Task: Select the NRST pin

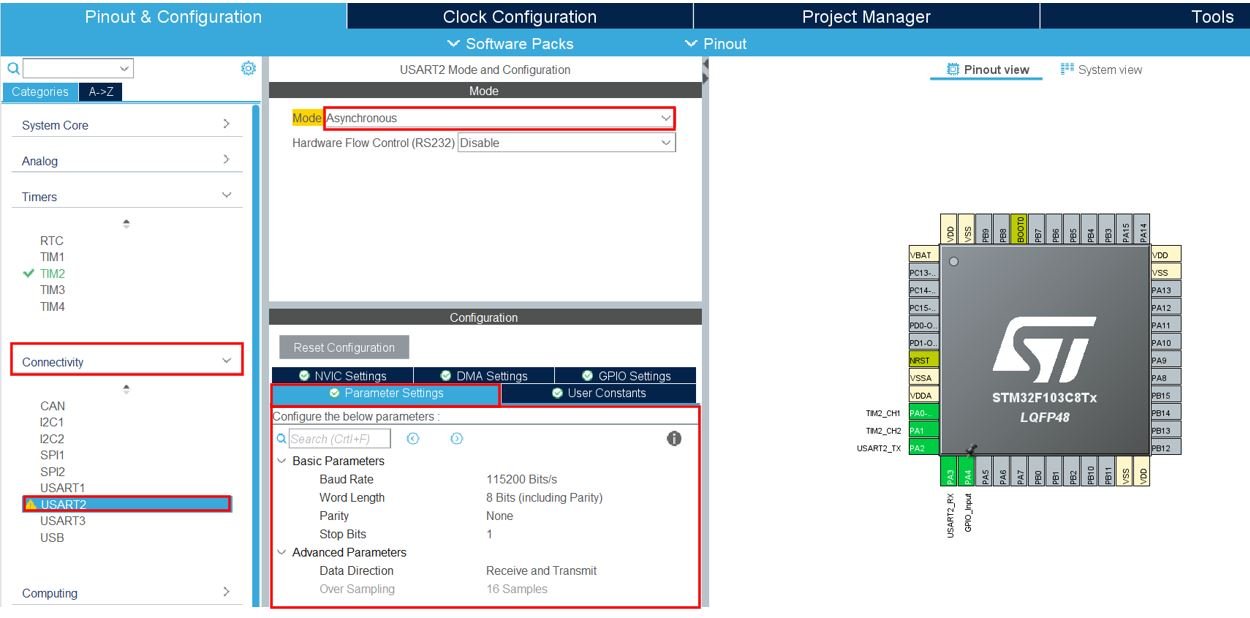Action: pyautogui.click(x=924, y=360)
